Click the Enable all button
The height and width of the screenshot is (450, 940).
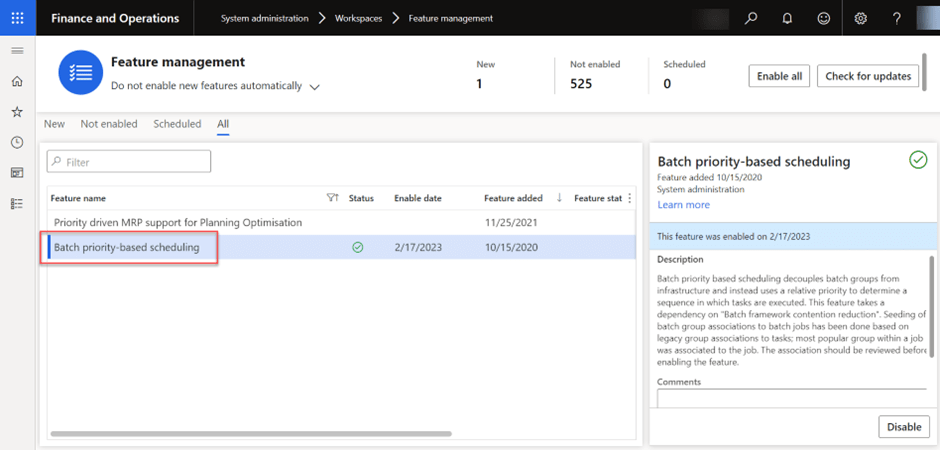point(779,76)
